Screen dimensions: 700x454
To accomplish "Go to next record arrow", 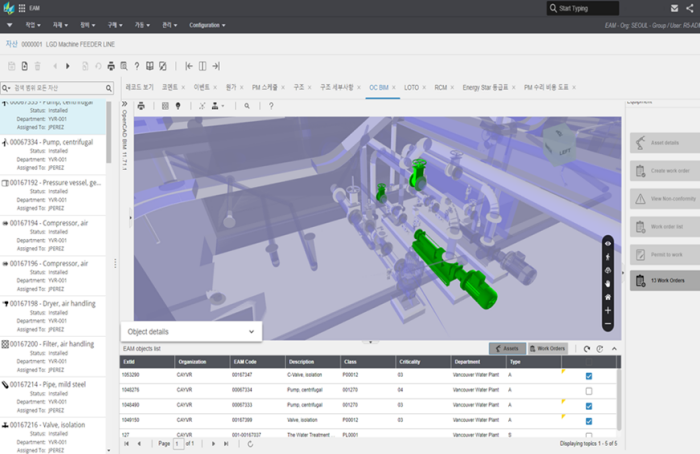I will coord(68,66).
